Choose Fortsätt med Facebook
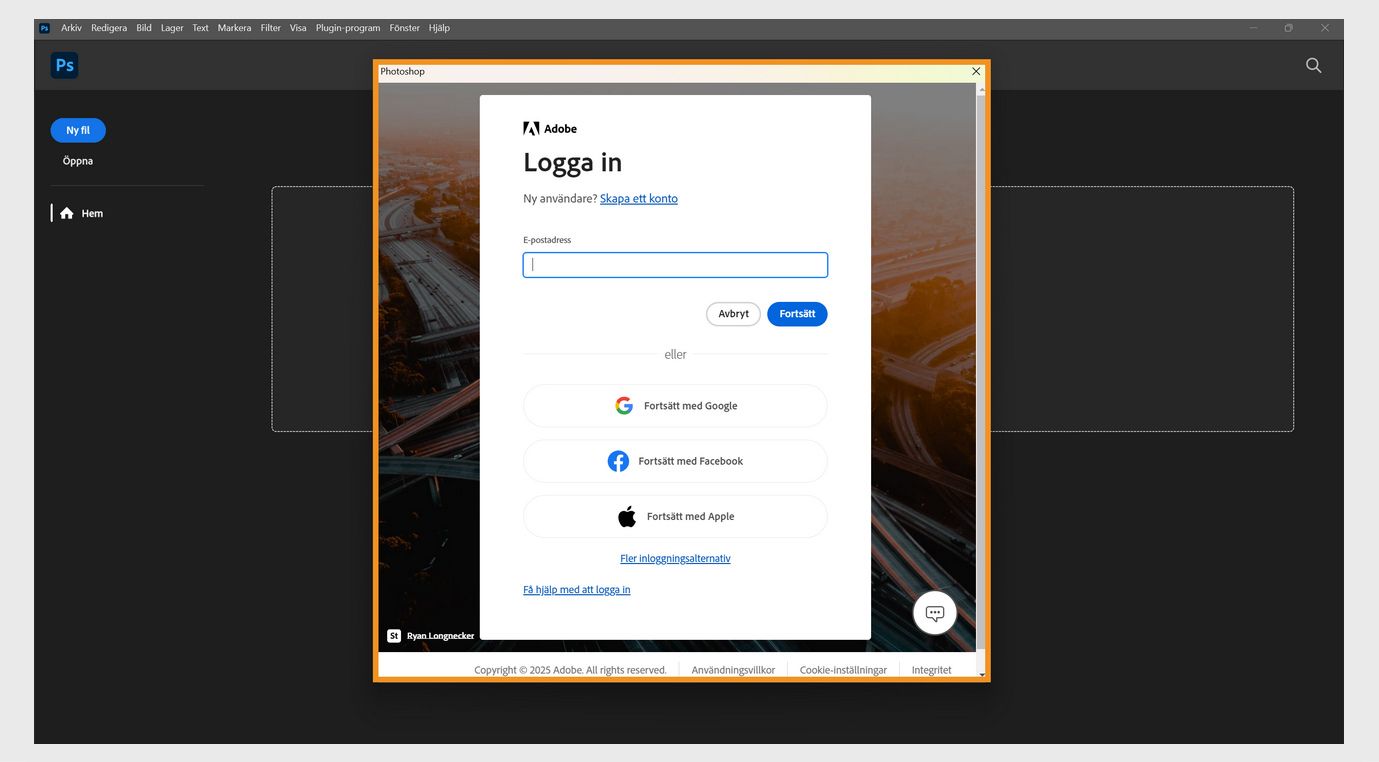 coord(675,461)
